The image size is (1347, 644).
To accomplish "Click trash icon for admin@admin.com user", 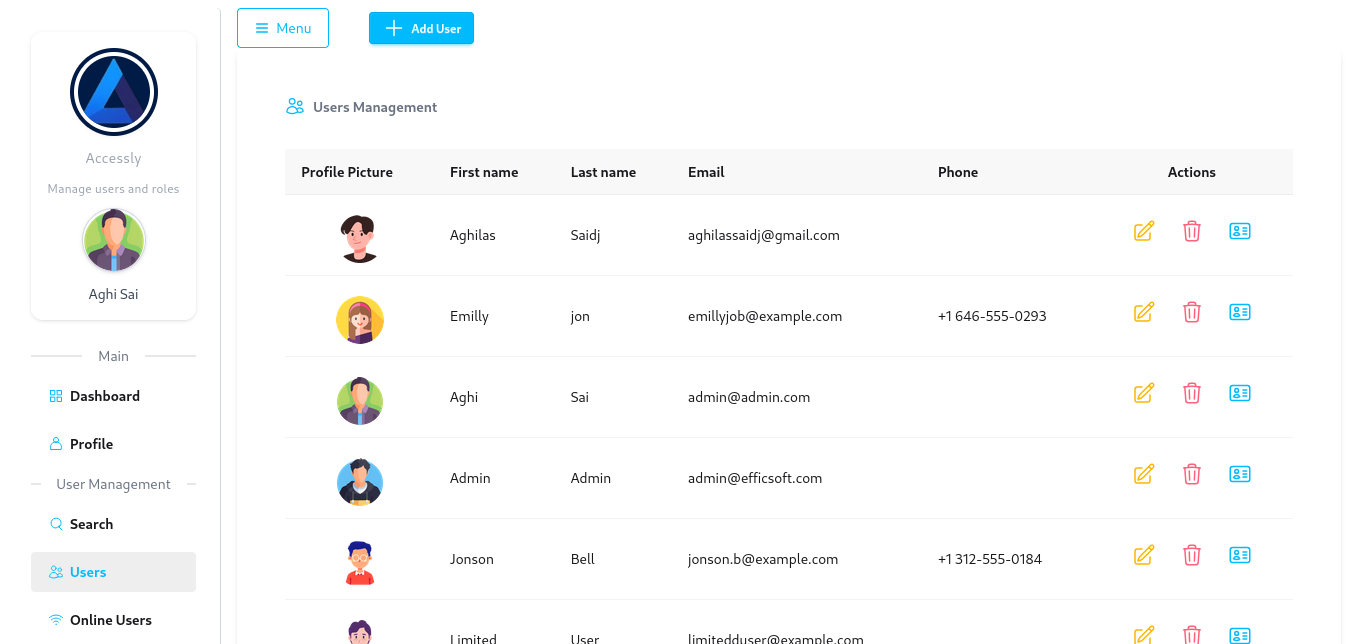I will pos(1191,393).
